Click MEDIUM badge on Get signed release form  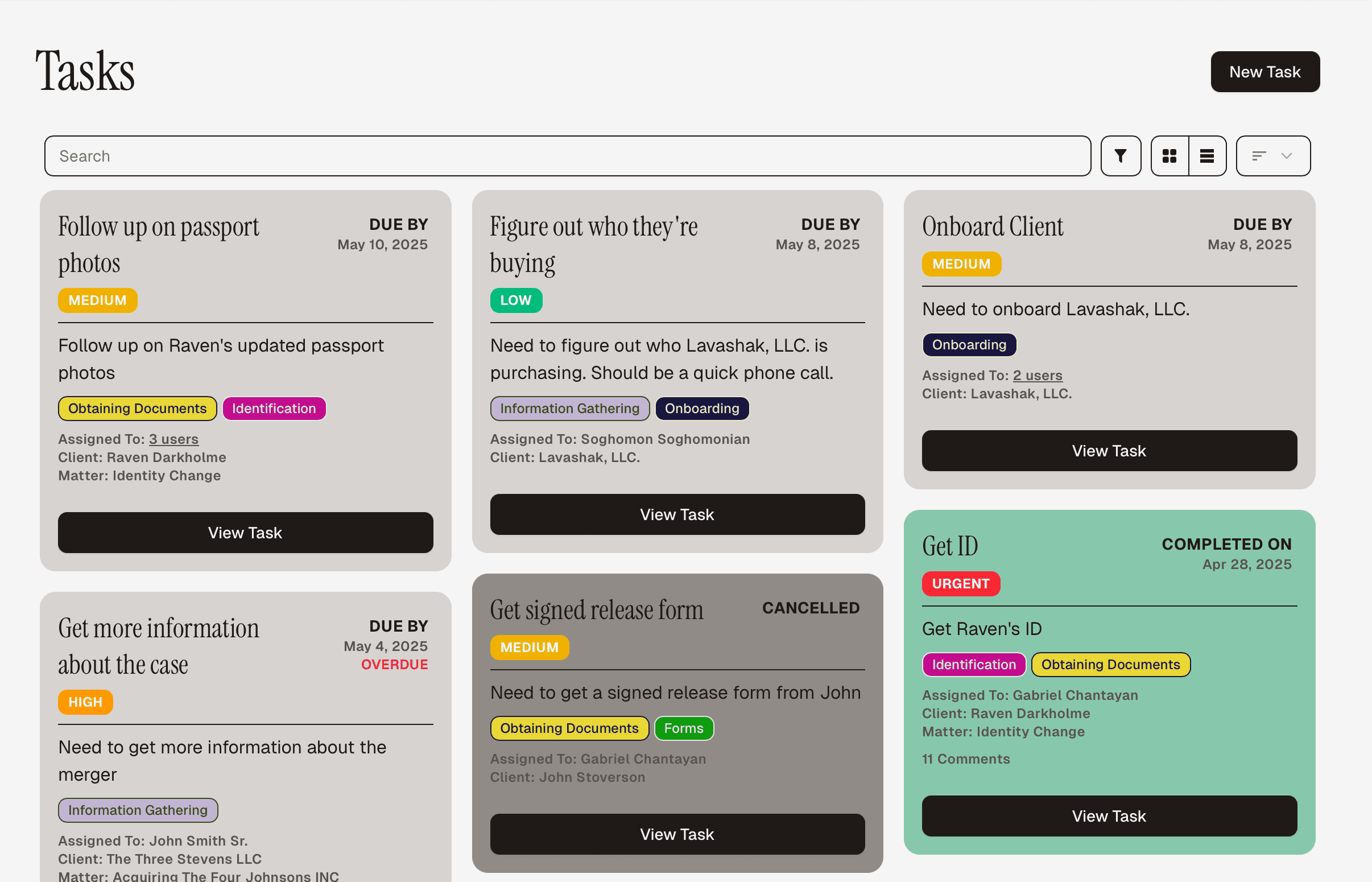pyautogui.click(x=530, y=647)
